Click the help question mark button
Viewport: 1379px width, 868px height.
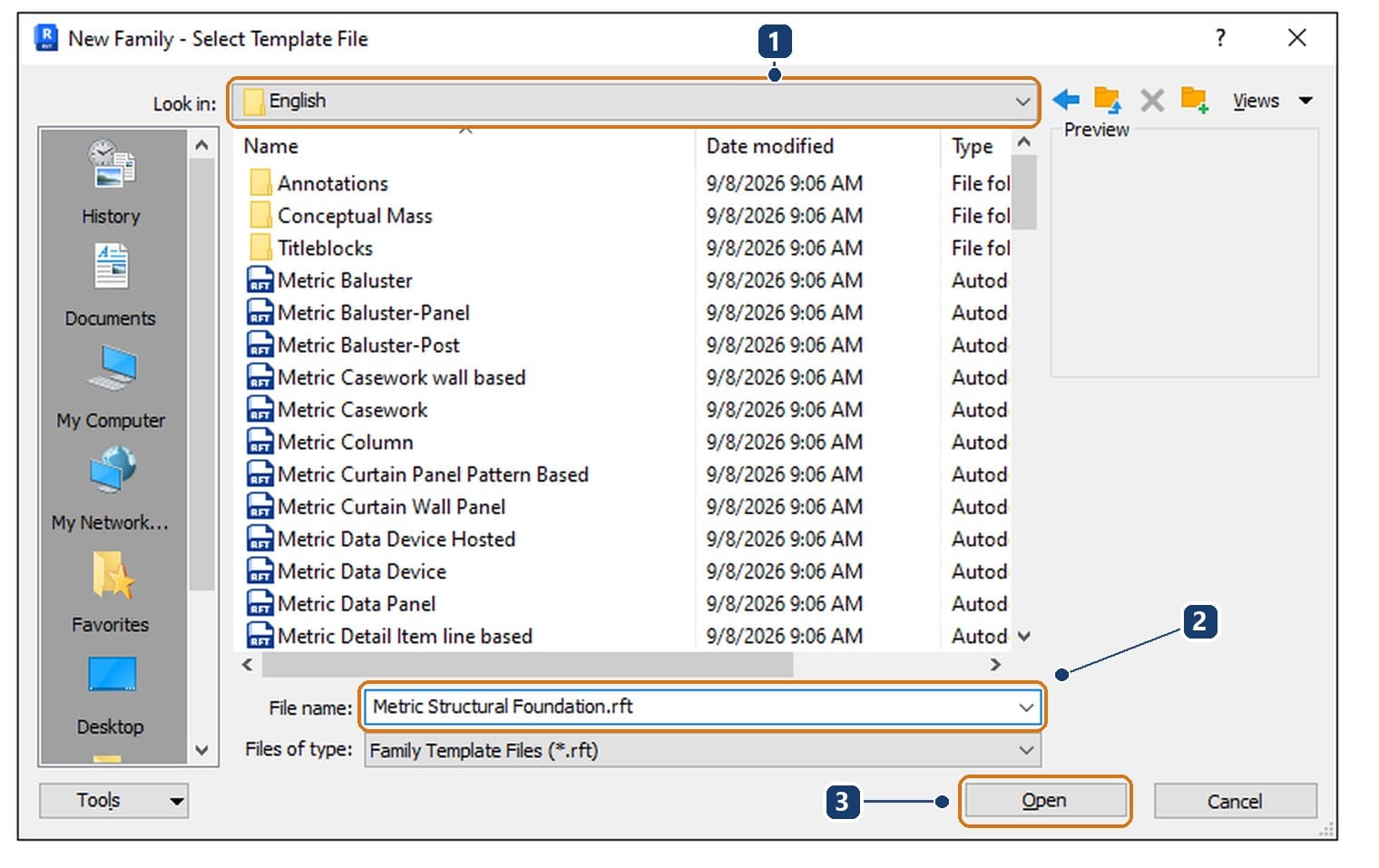click(1220, 37)
